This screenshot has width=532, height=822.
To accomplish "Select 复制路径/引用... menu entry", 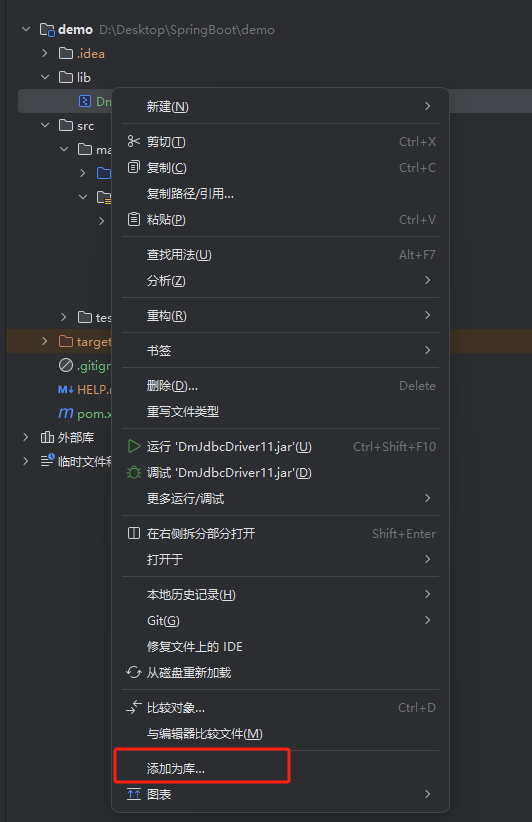I will pyautogui.click(x=280, y=193).
